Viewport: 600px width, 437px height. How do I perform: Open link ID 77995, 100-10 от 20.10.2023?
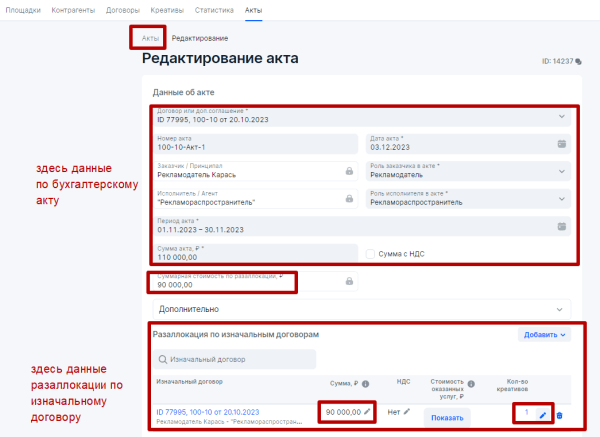pos(208,411)
